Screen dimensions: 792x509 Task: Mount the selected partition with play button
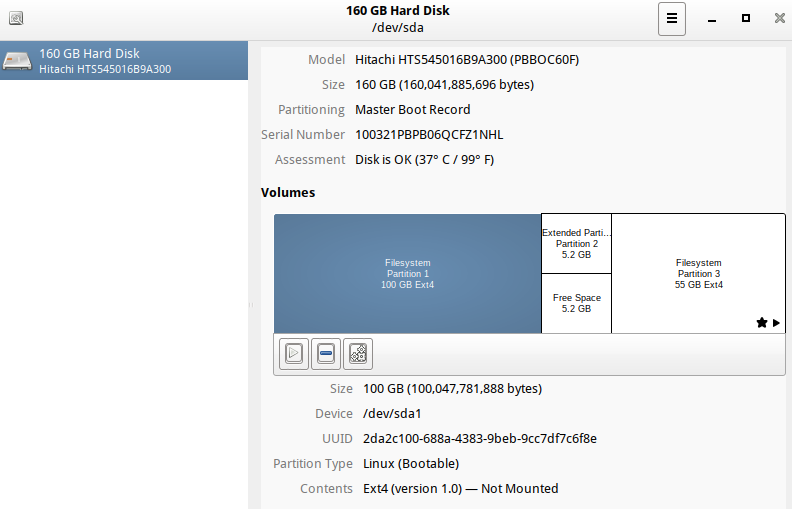coord(293,353)
